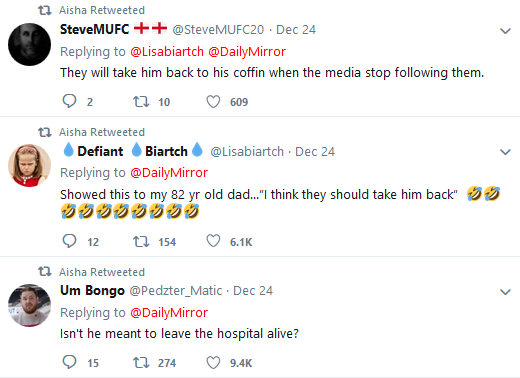Open the more-options chevron on Um Bongo's tweet
Screen dimensions: 520x378
(505, 292)
